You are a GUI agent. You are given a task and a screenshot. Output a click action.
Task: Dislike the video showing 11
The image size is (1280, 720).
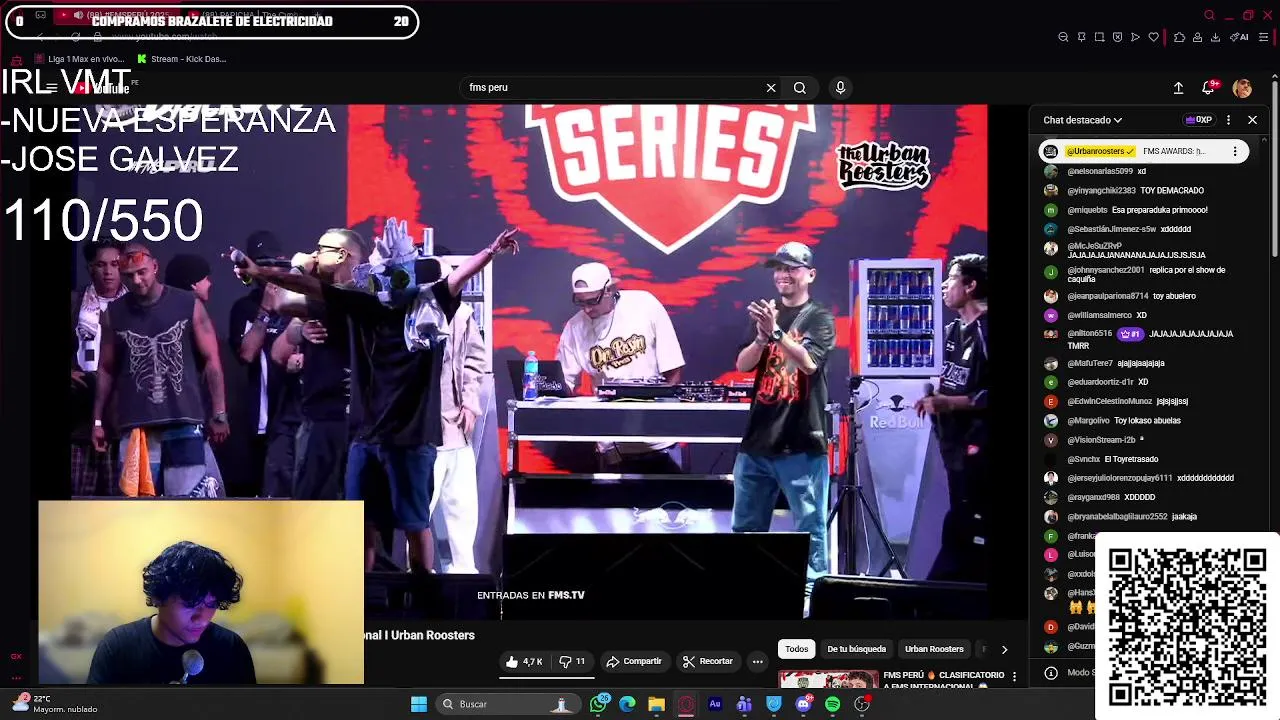click(572, 661)
